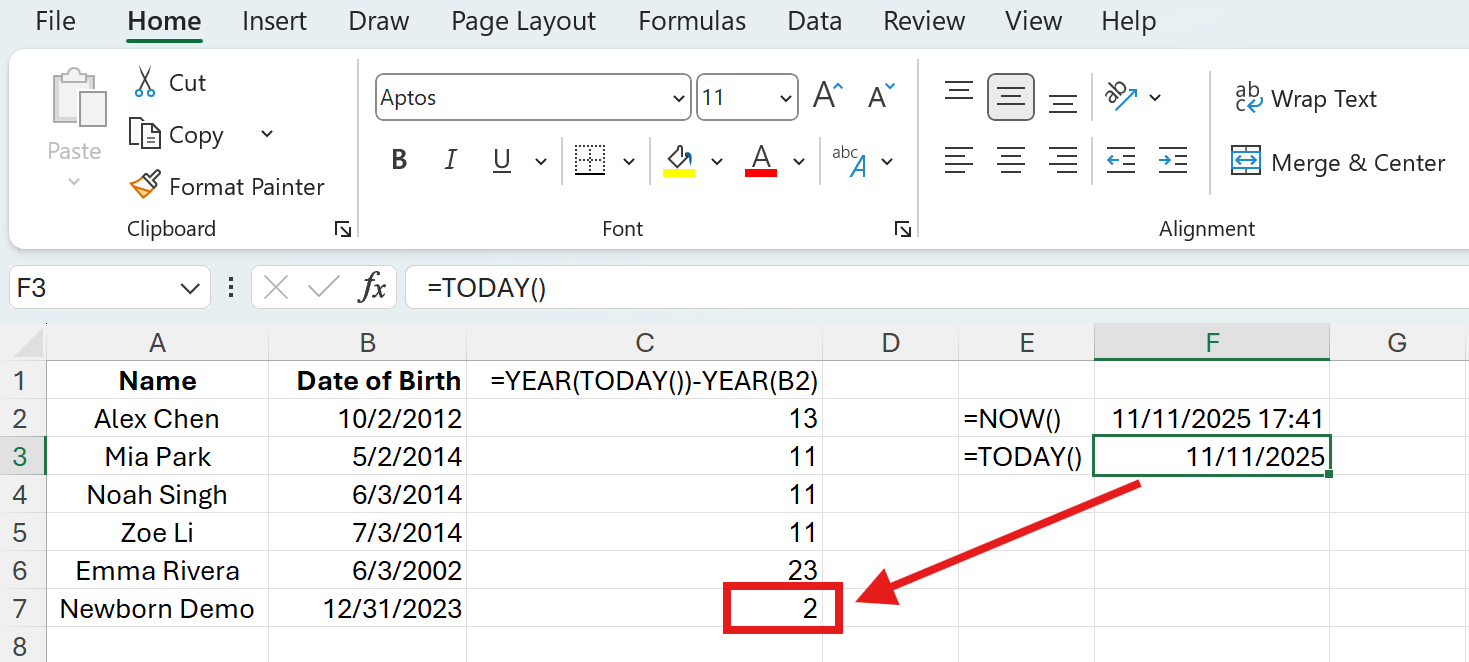Toggle Italic formatting
Image resolution: width=1469 pixels, height=662 pixels.
click(450, 160)
